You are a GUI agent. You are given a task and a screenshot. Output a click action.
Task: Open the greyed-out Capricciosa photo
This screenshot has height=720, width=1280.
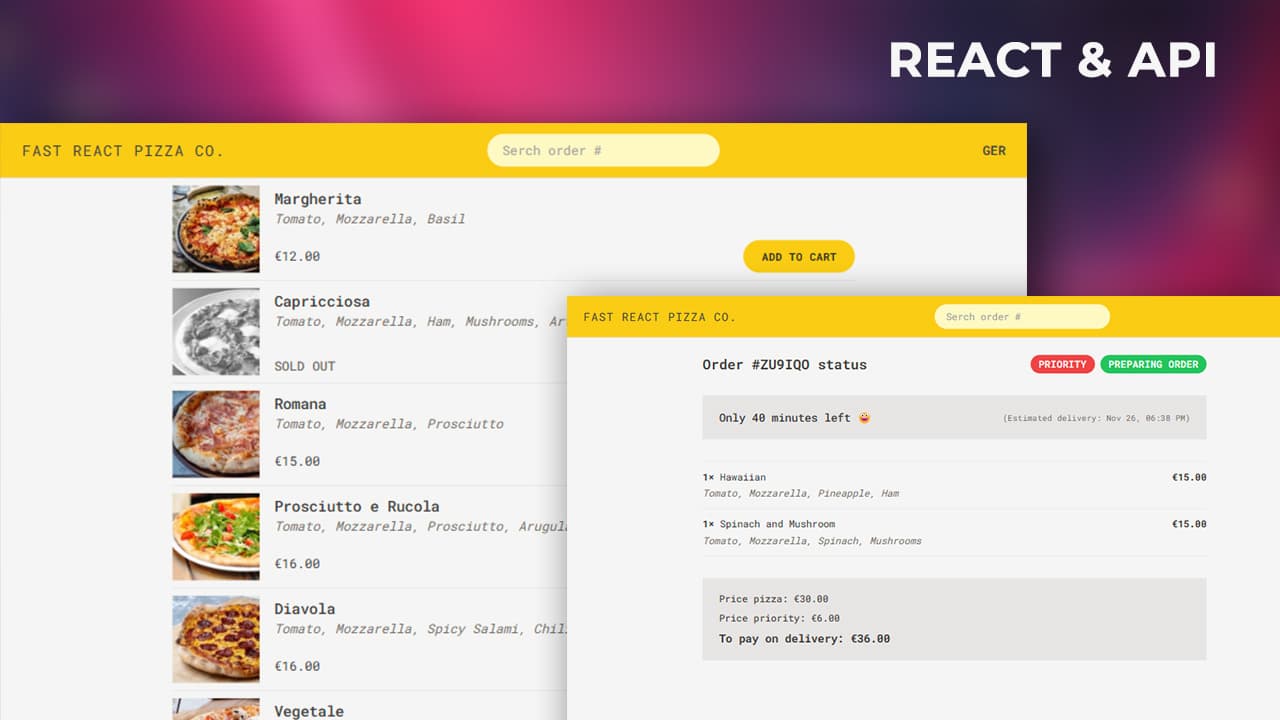point(216,331)
